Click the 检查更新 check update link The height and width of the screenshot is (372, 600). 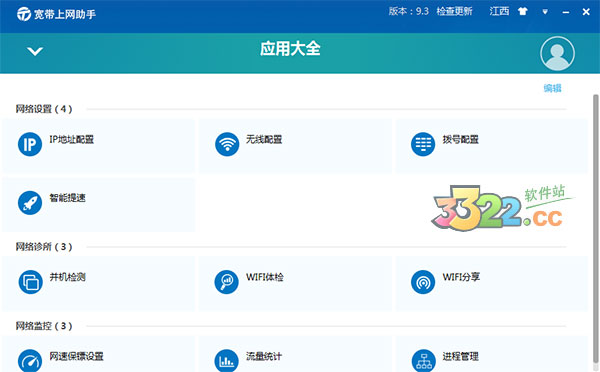454,11
